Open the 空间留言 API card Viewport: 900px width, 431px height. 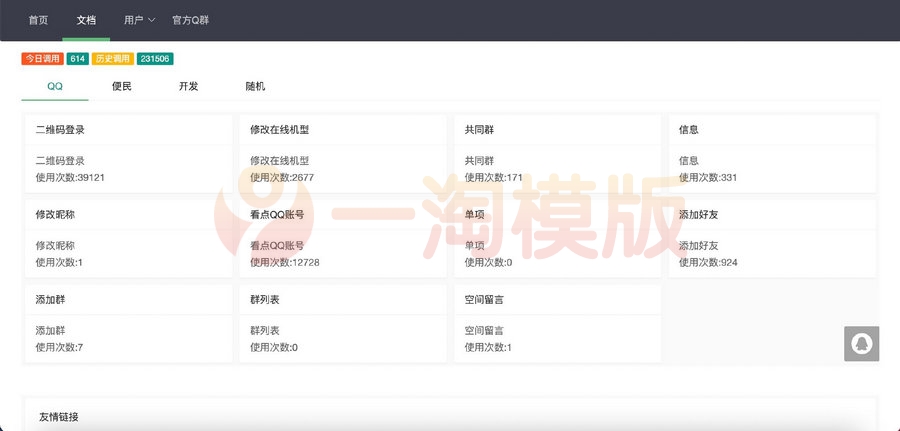click(x=558, y=323)
